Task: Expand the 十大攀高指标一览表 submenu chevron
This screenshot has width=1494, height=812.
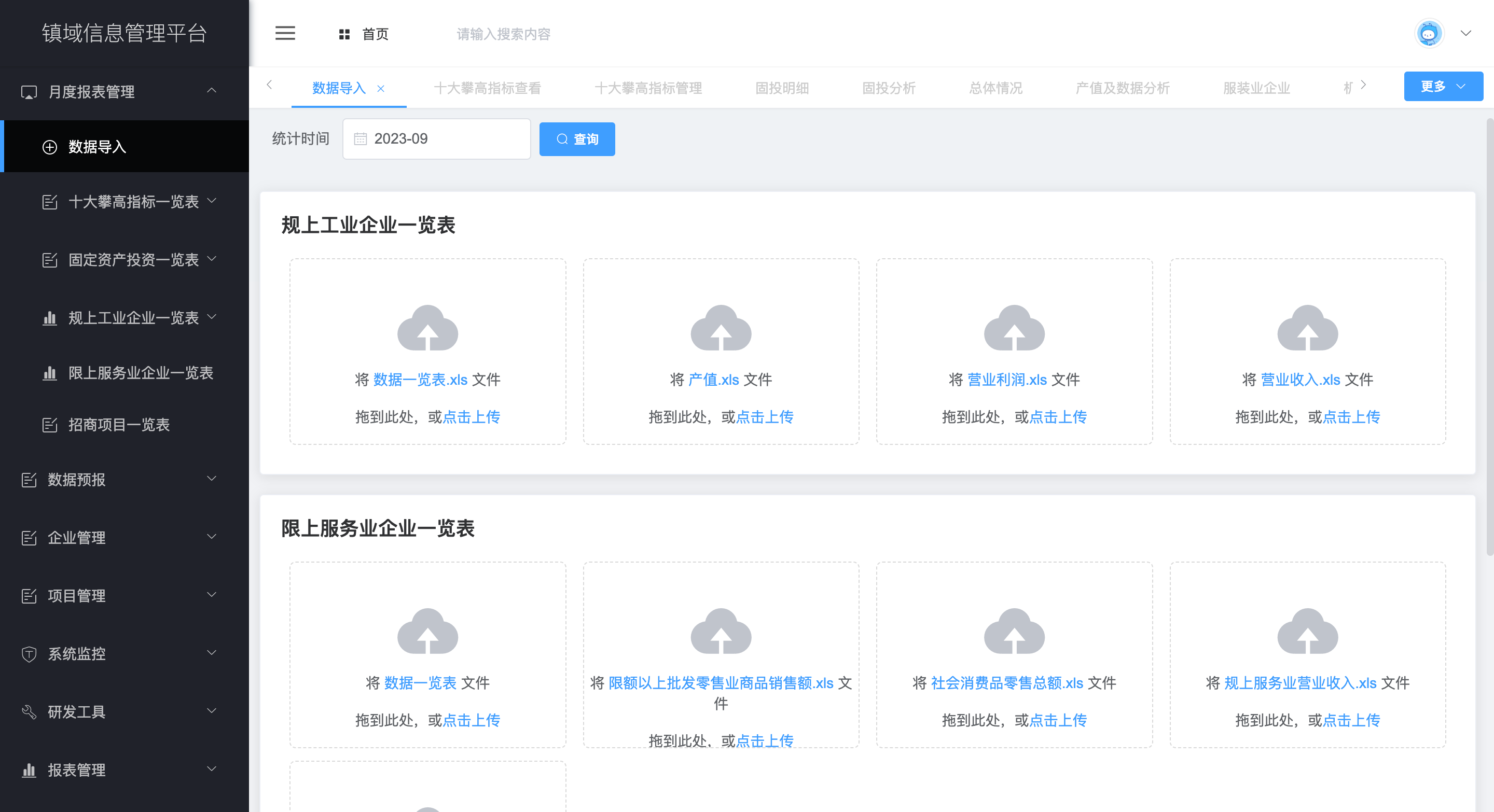Action: 212,201
